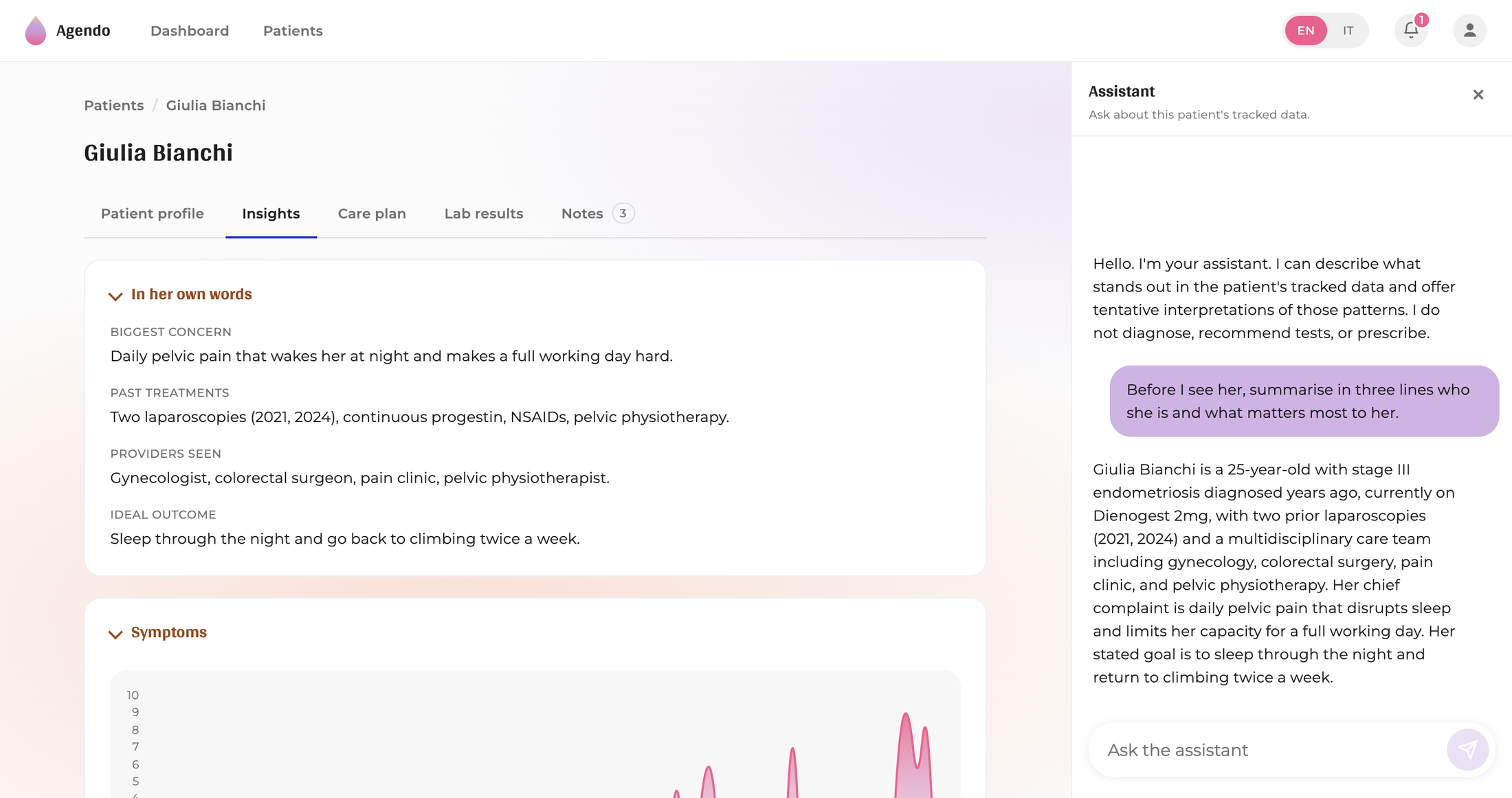Open the Lab results tab
Viewport: 1512px width, 798px height.
coord(484,214)
